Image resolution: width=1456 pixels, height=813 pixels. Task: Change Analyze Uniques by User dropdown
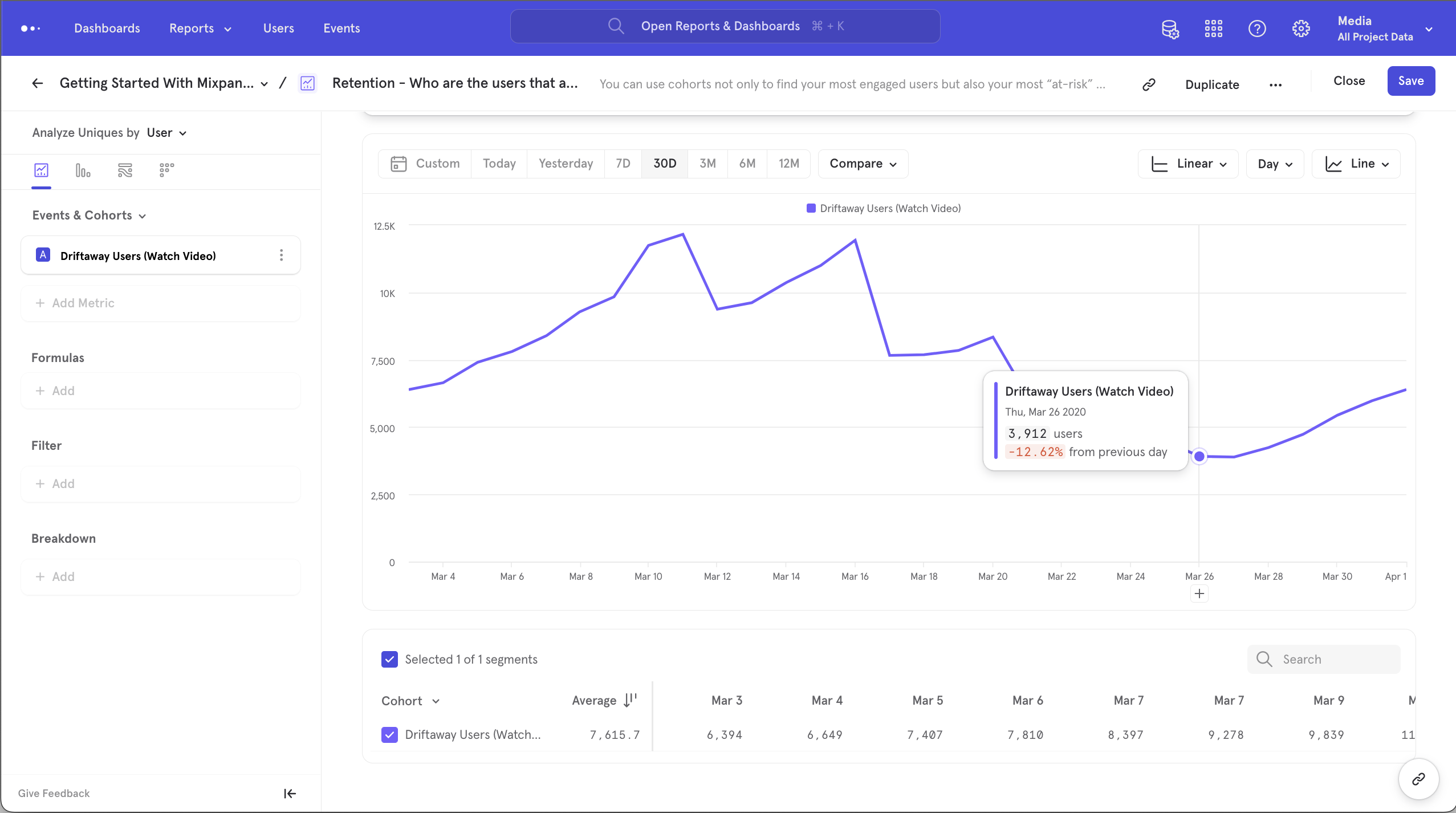pyautogui.click(x=166, y=132)
